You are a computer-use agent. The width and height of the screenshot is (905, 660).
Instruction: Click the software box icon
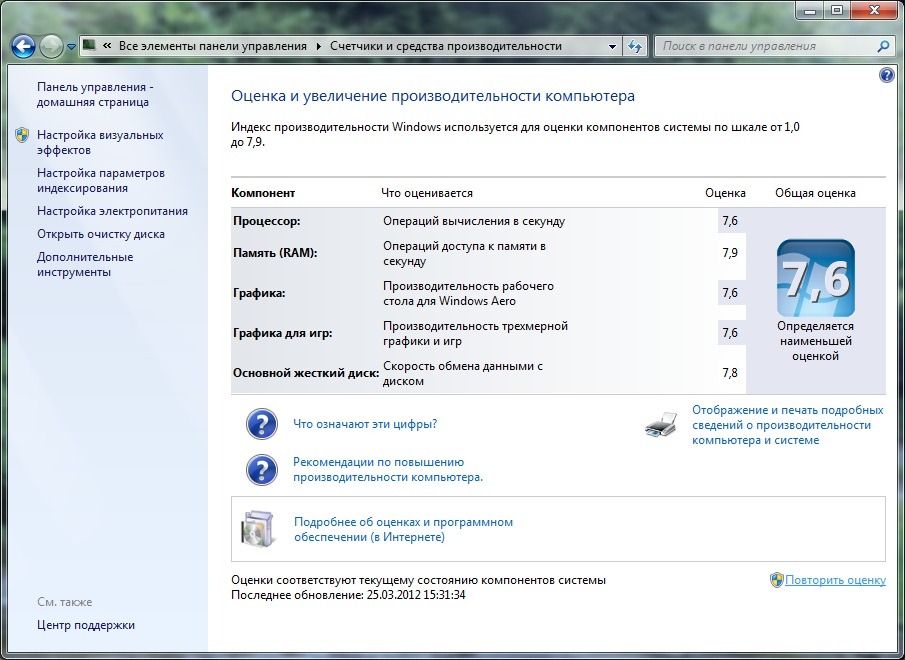(258, 529)
